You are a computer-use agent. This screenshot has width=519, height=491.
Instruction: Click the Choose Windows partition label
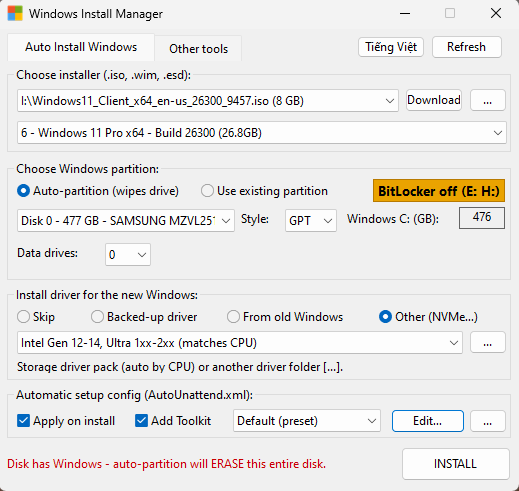point(87,169)
